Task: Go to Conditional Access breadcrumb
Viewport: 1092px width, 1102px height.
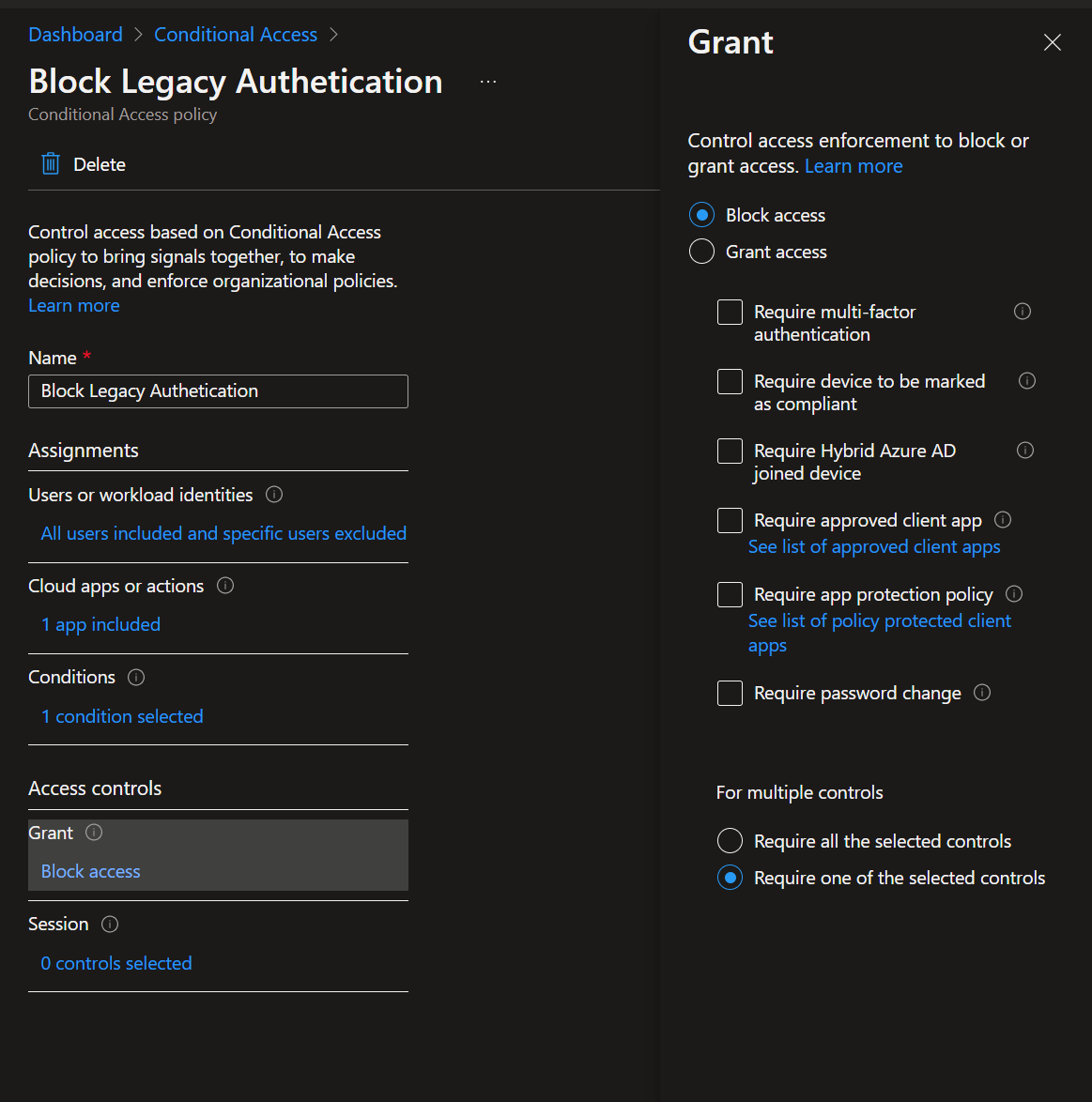Action: click(x=236, y=35)
